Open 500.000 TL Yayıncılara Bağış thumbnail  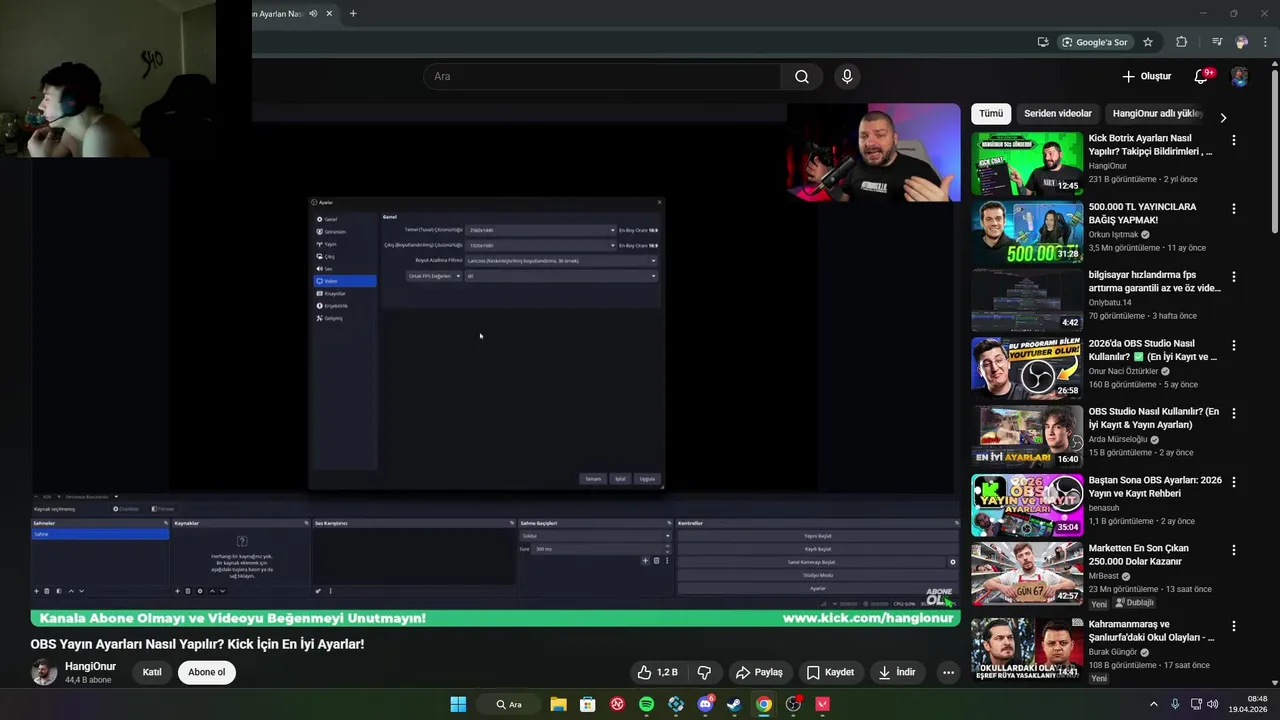coord(1027,232)
